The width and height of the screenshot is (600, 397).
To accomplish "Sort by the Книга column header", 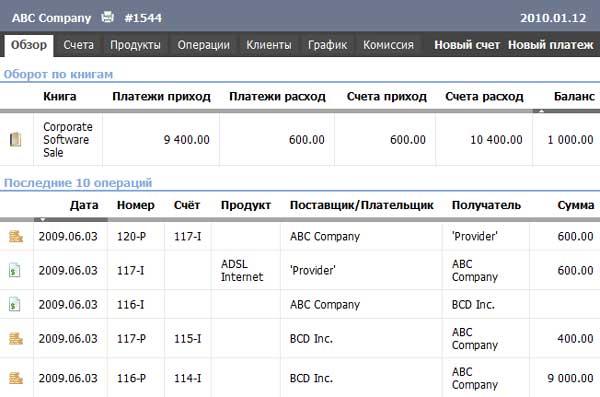I will coord(60,96).
